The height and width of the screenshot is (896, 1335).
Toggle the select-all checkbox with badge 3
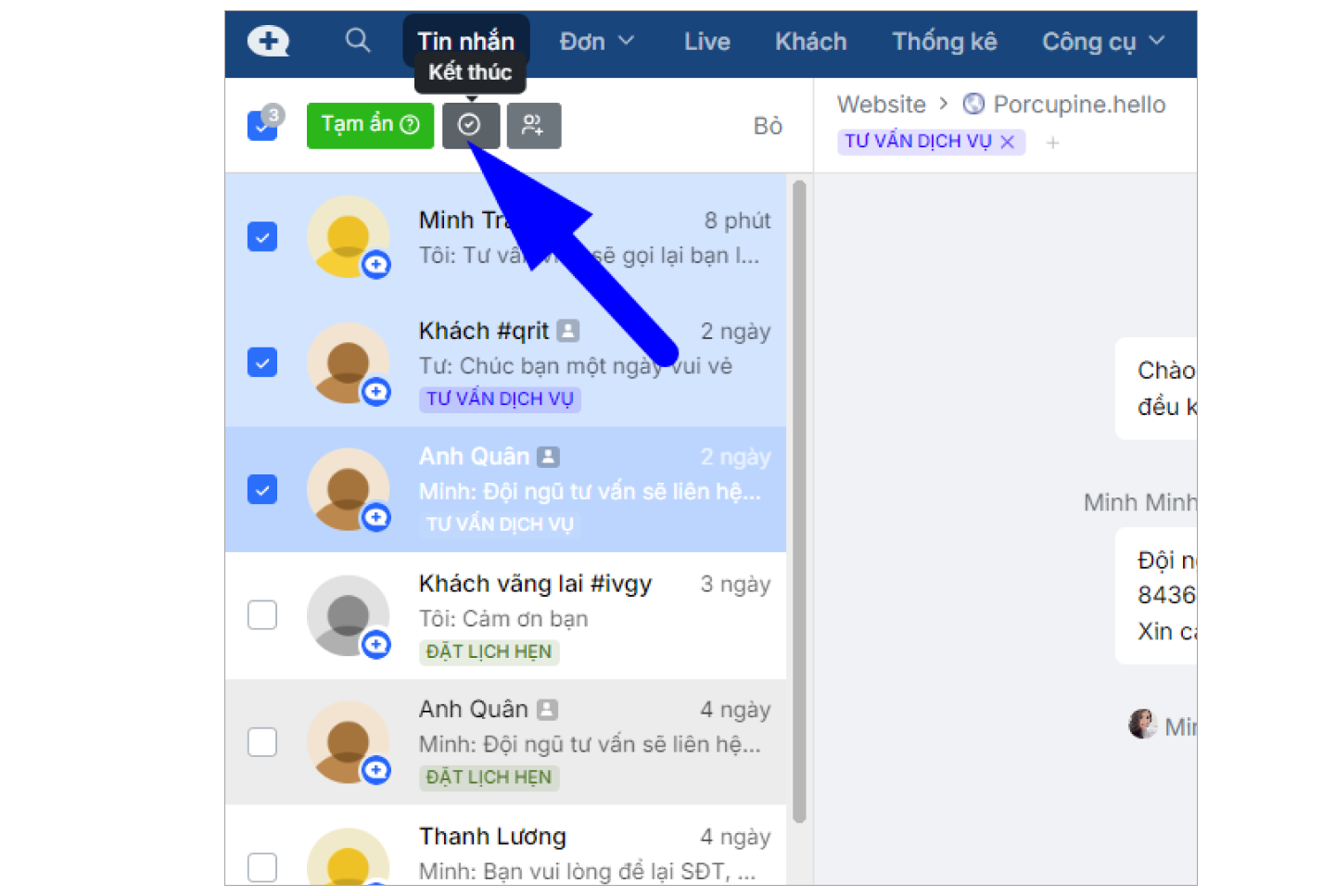click(x=262, y=125)
